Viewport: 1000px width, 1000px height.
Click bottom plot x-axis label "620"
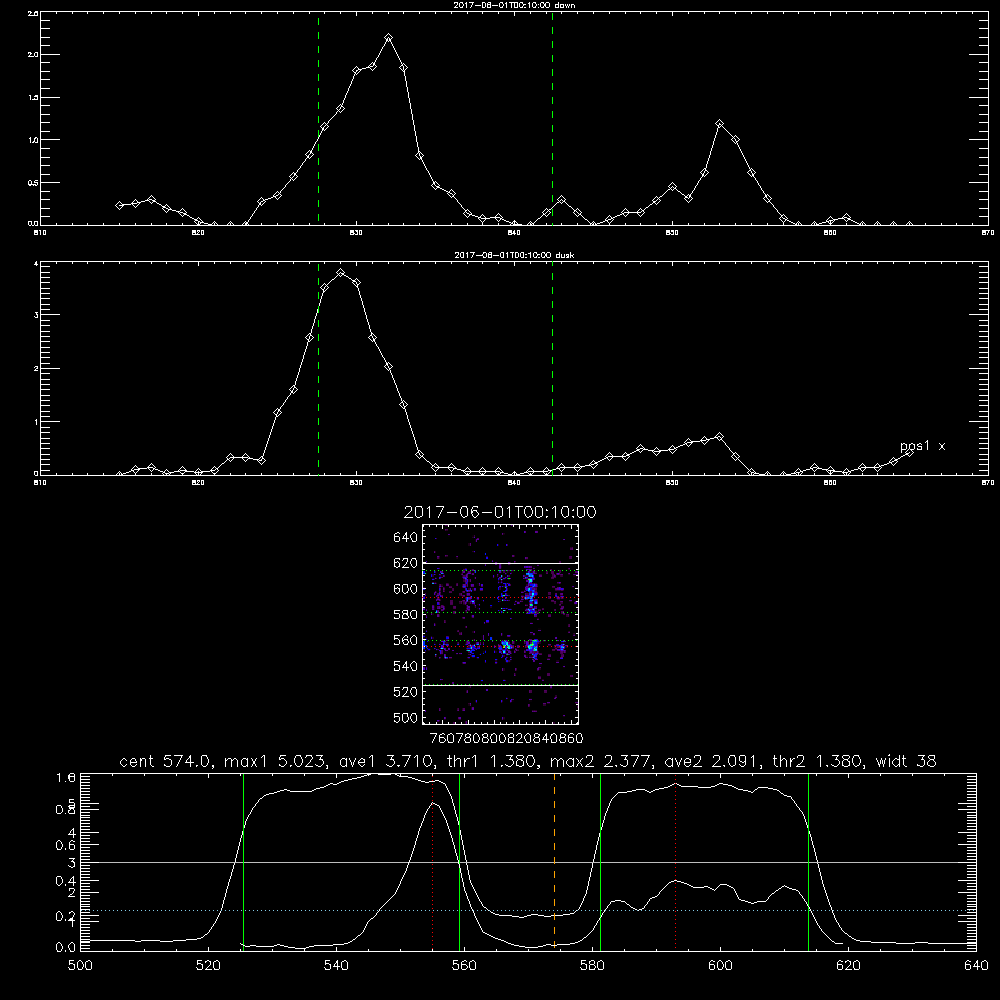(x=848, y=965)
